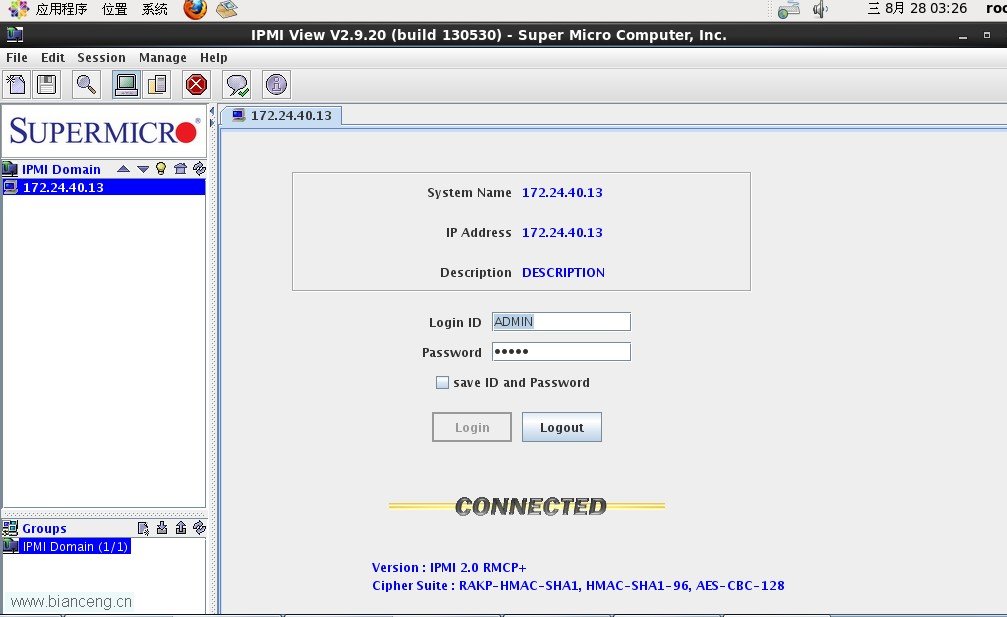The image size is (1007, 617).
Task: Click the house icon in IPMI Domain header
Action: pyautogui.click(x=180, y=169)
